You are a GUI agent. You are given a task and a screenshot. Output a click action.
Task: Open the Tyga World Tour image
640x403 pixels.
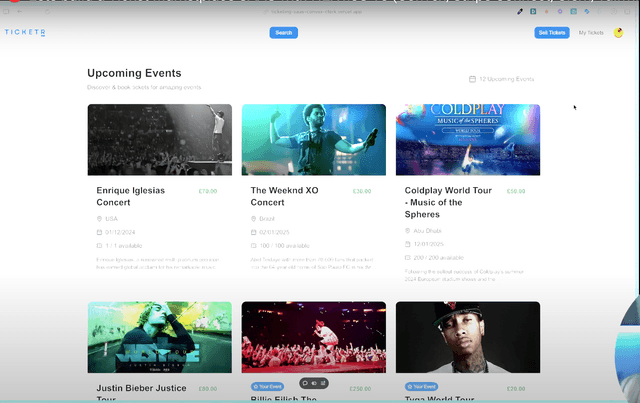[468, 337]
